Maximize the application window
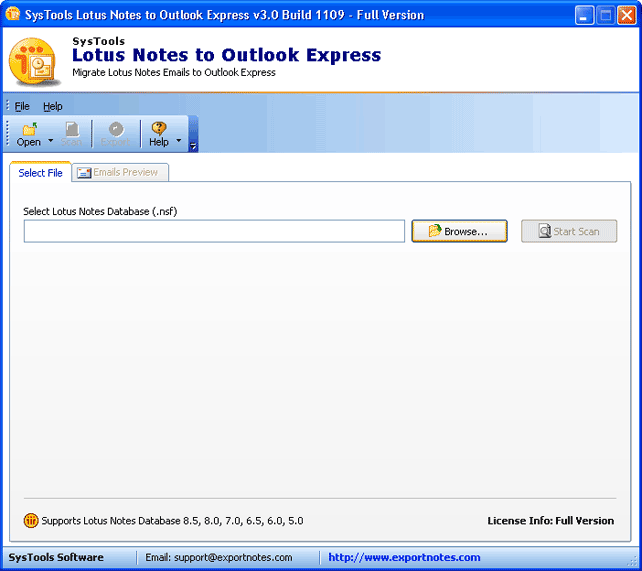Screen dimensions: 642x571 click(x=606, y=16)
